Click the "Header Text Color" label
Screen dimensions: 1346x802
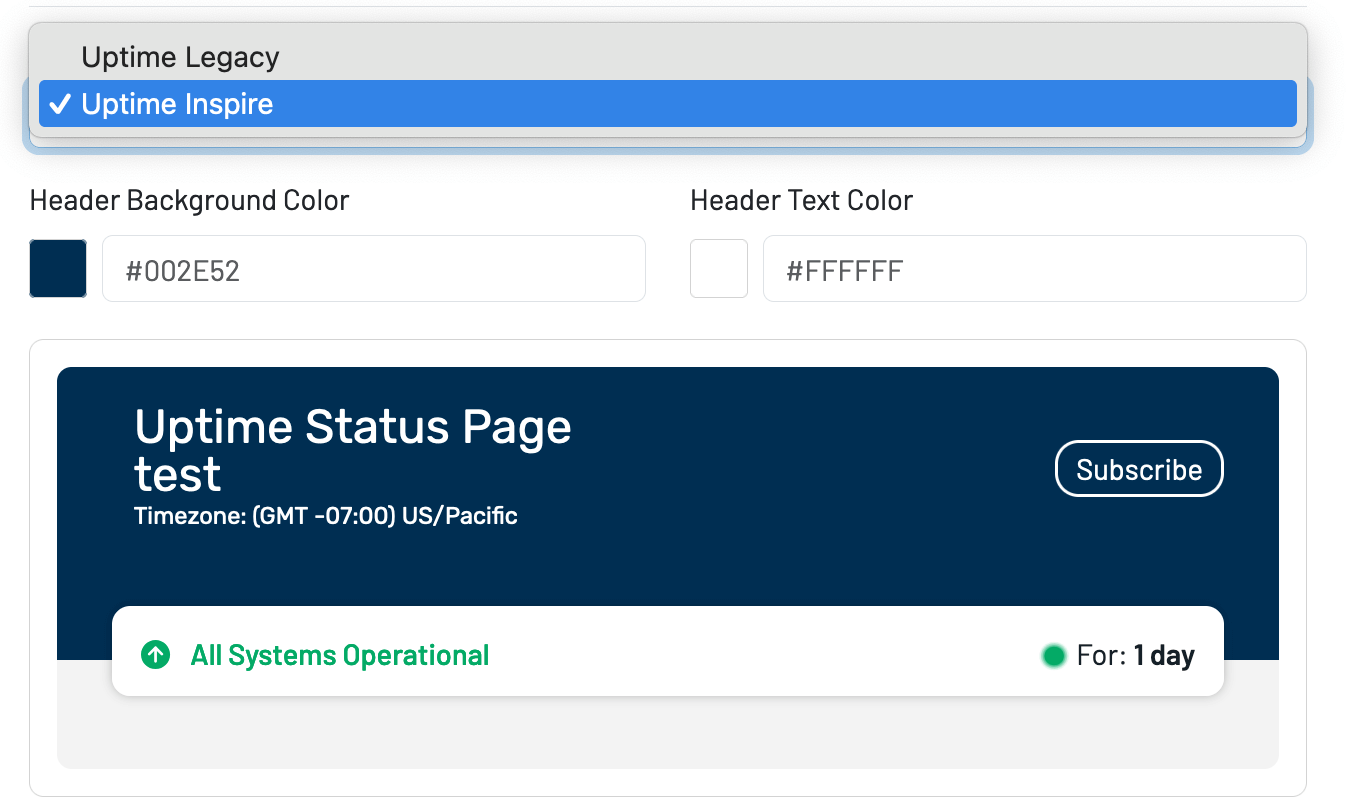pos(800,200)
